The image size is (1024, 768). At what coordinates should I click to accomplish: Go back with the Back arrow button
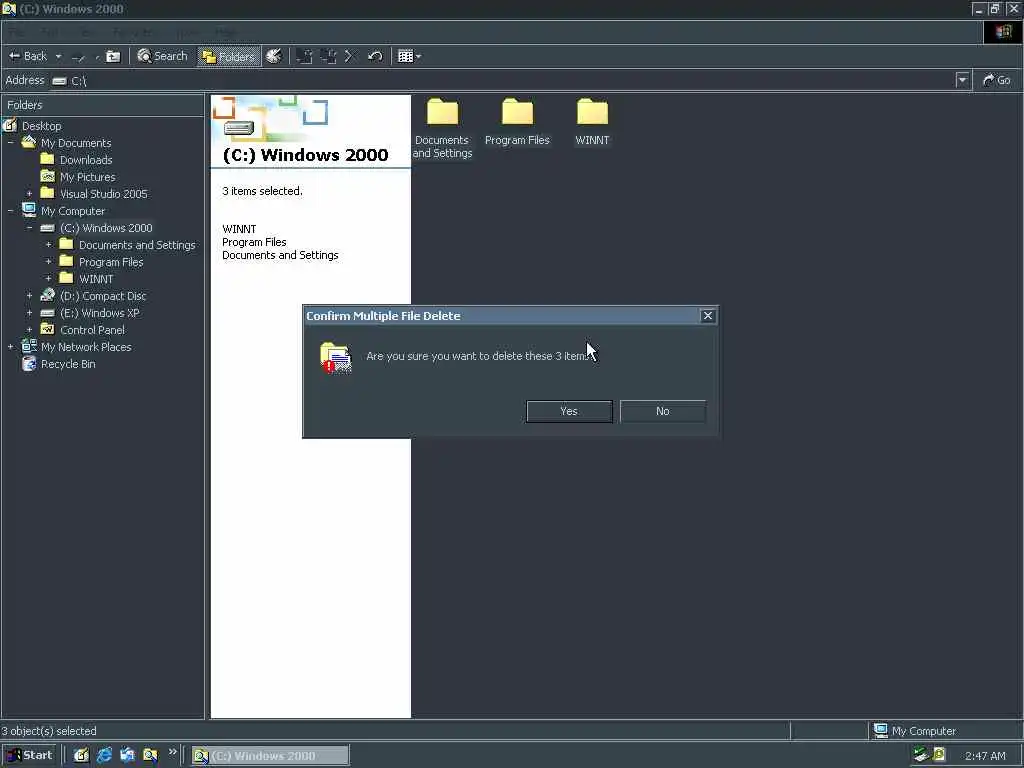coord(27,56)
